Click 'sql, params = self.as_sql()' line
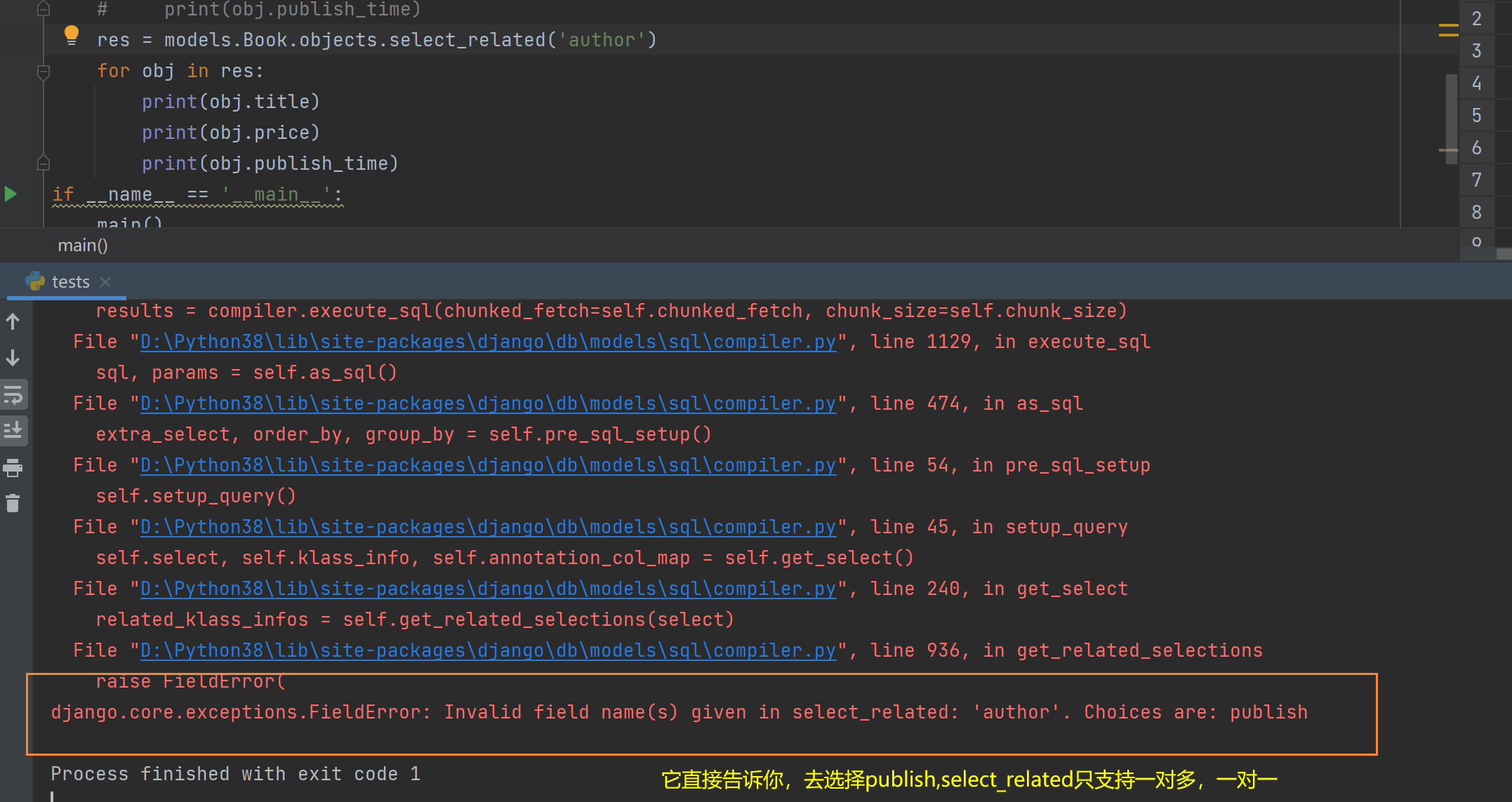1512x802 pixels. (246, 373)
